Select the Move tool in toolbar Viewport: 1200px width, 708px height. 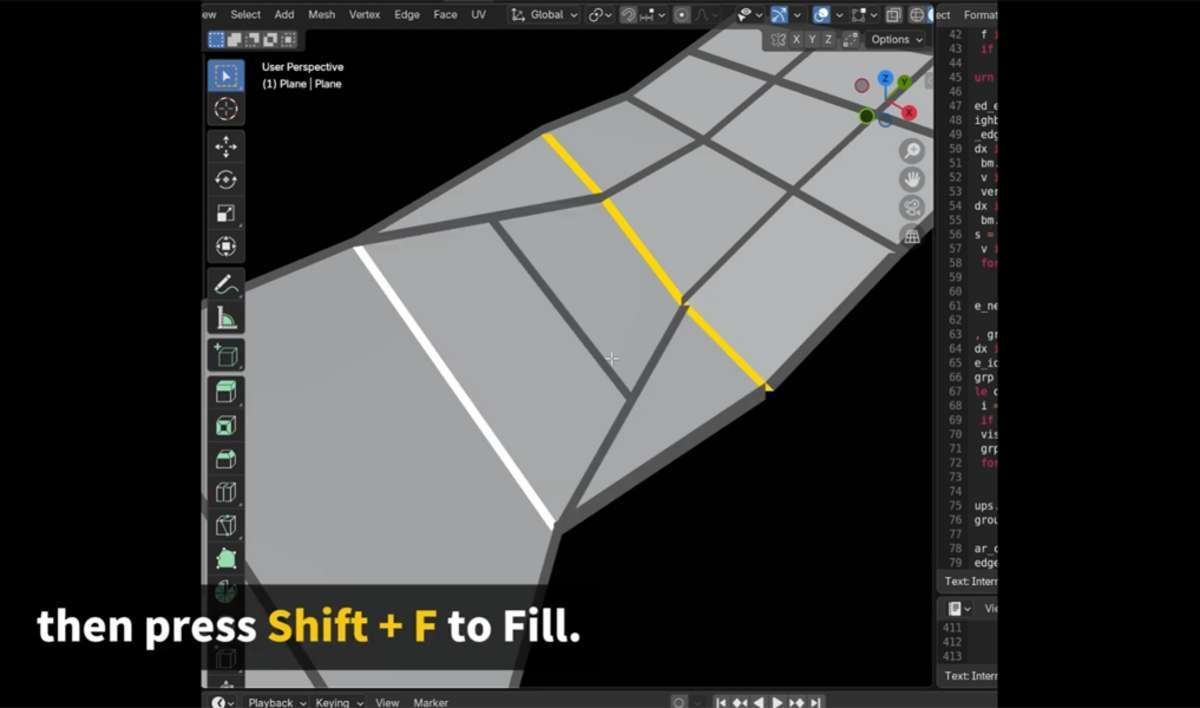coord(226,146)
